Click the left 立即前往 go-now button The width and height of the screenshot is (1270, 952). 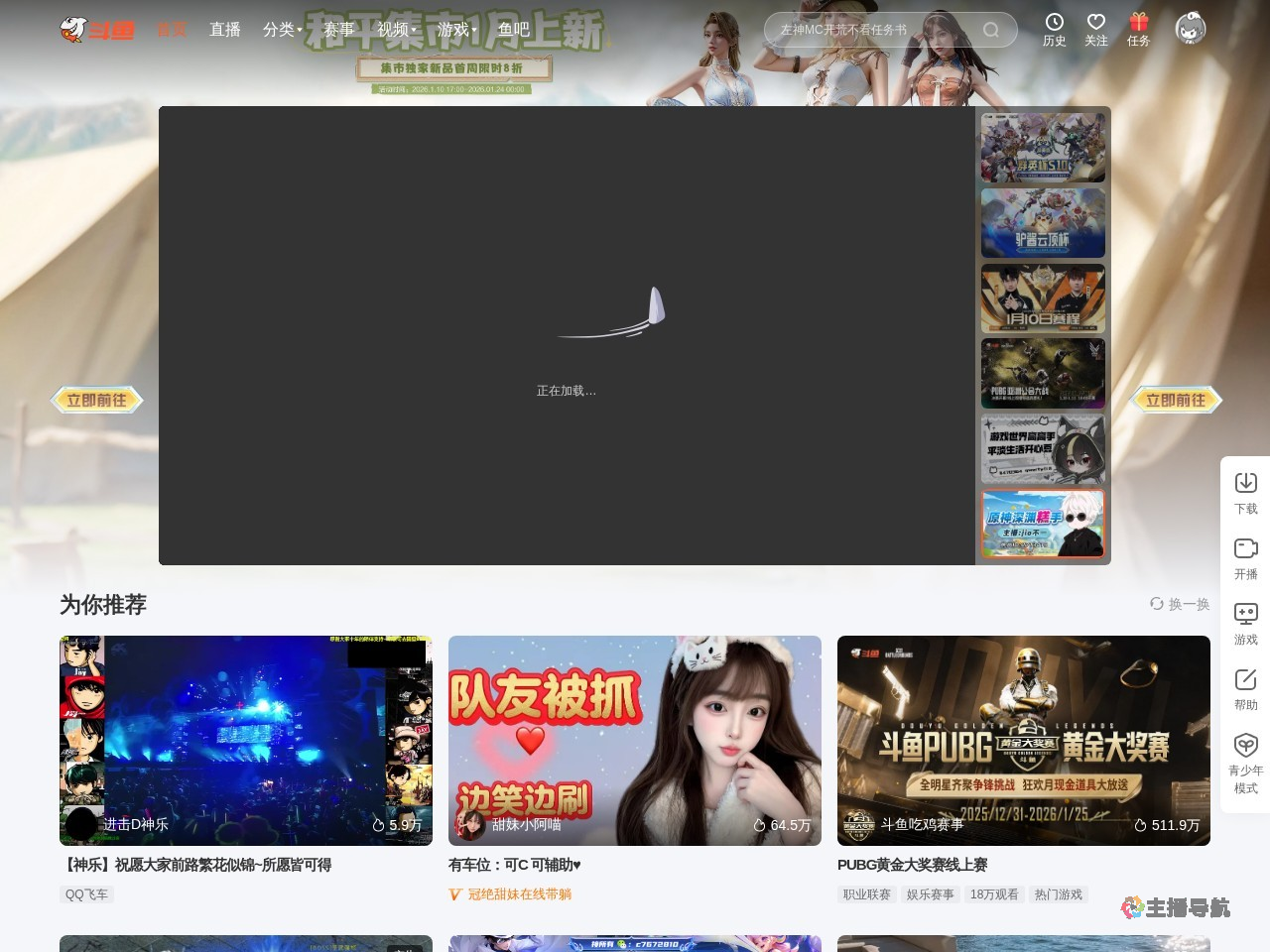click(x=96, y=400)
